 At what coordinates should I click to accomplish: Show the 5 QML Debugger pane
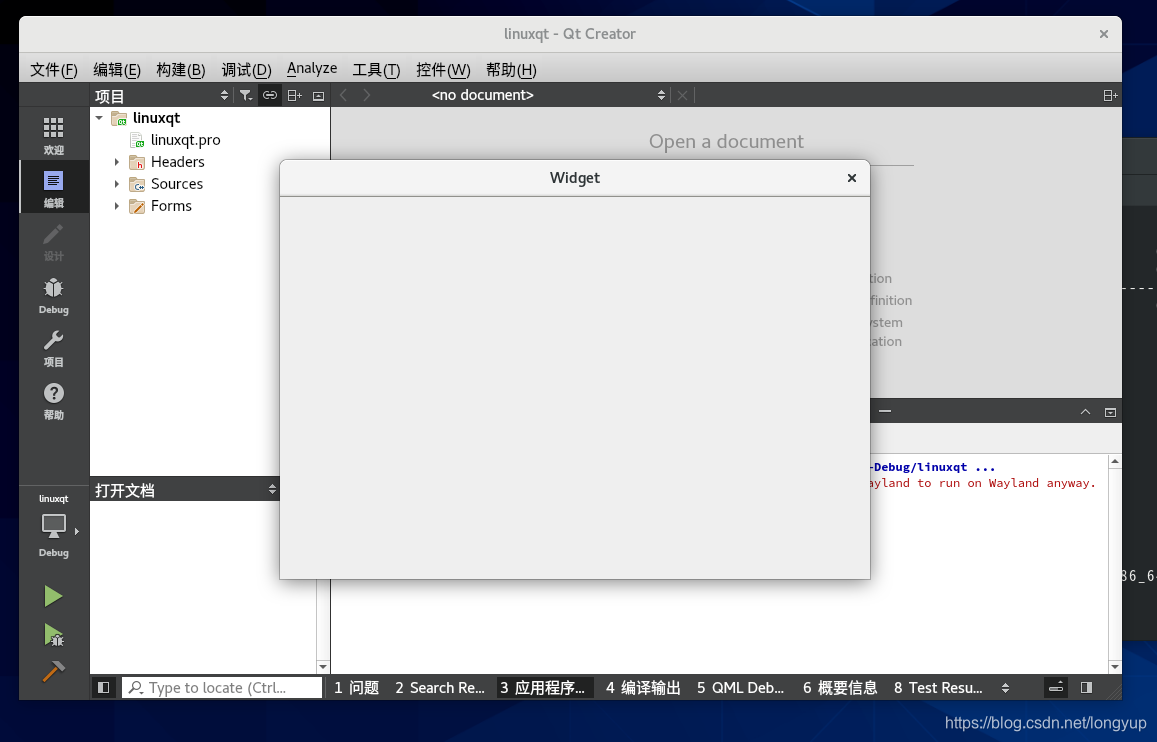(740, 687)
